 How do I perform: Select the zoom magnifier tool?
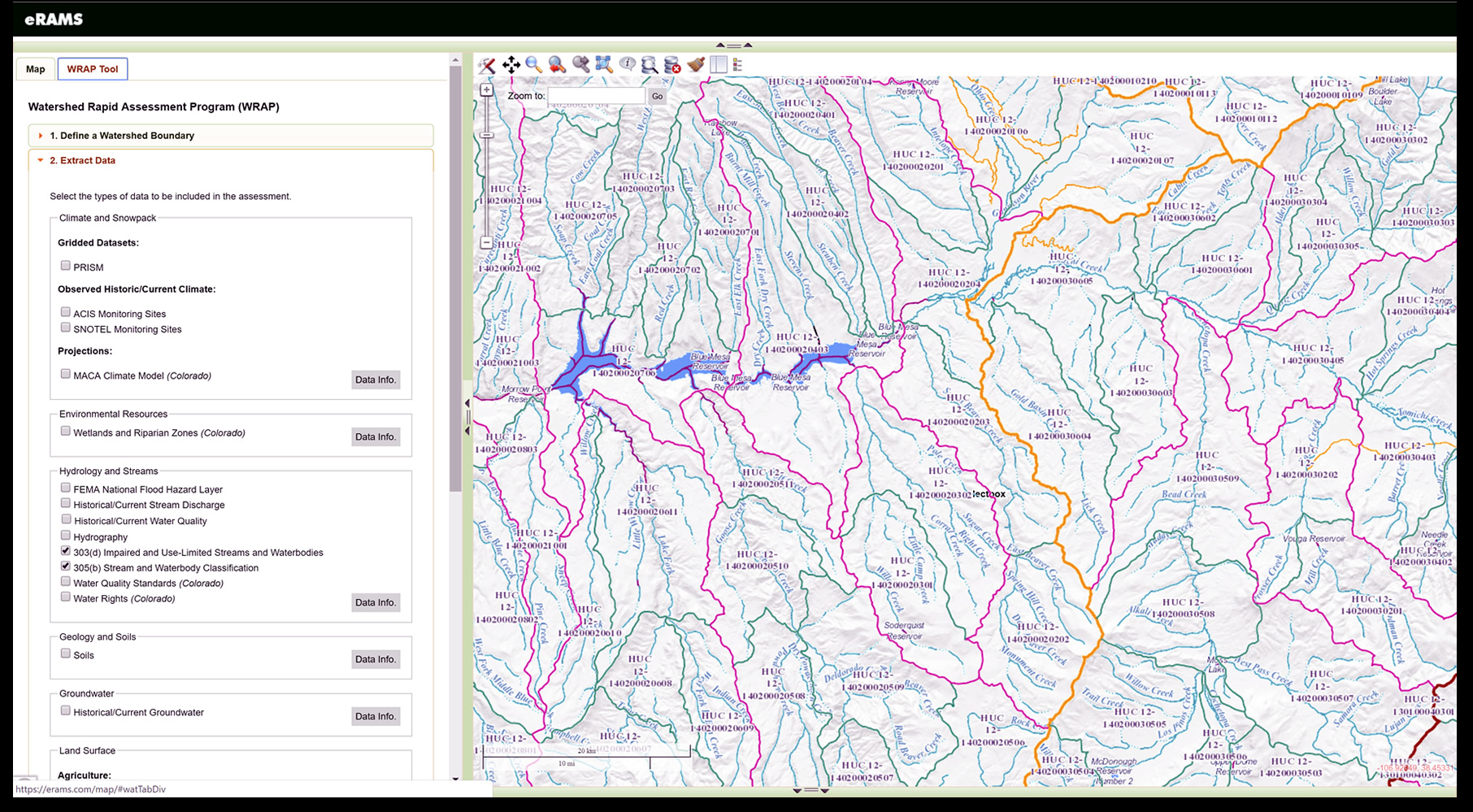[534, 65]
